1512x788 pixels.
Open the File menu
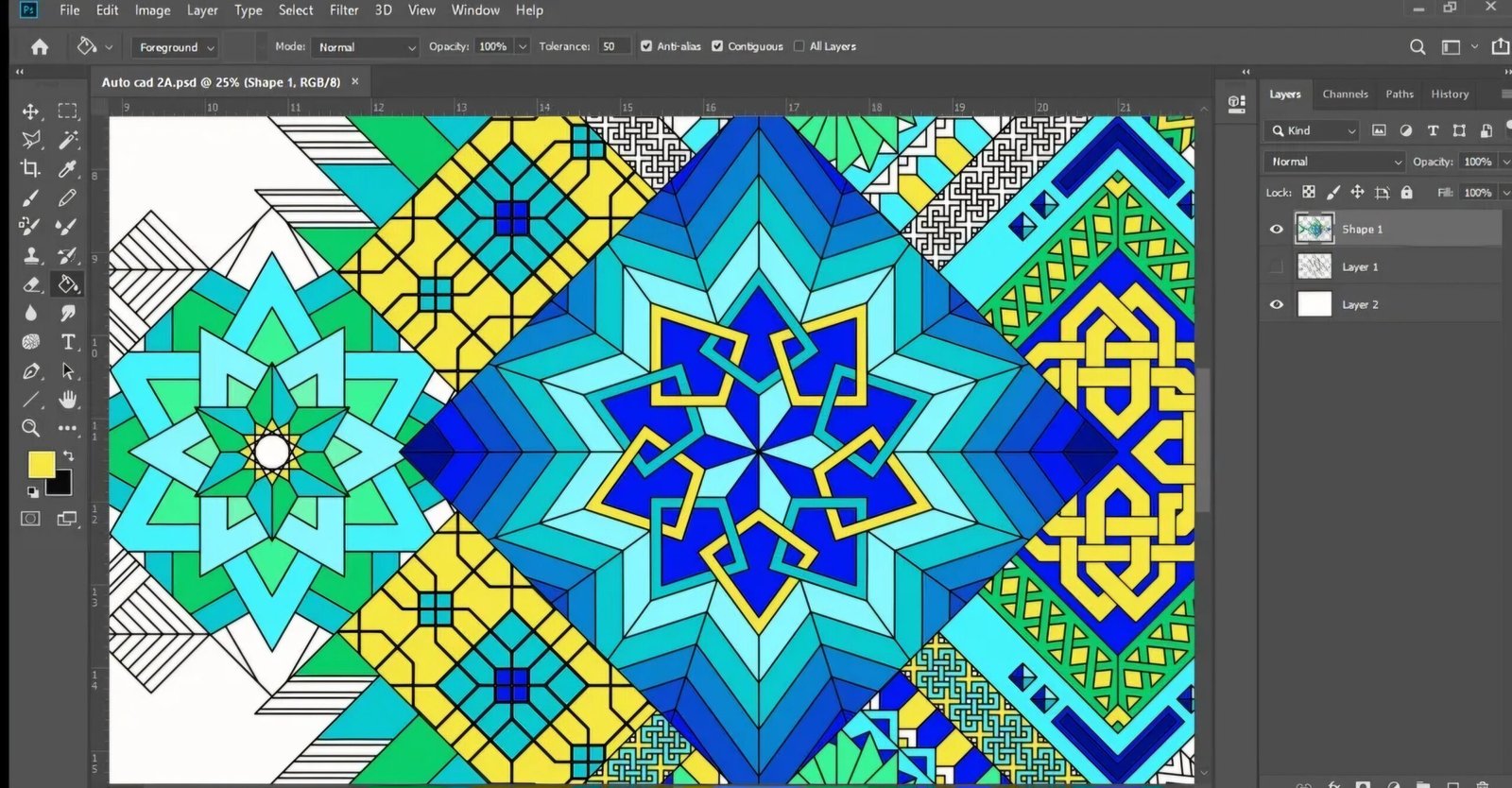[x=70, y=10]
